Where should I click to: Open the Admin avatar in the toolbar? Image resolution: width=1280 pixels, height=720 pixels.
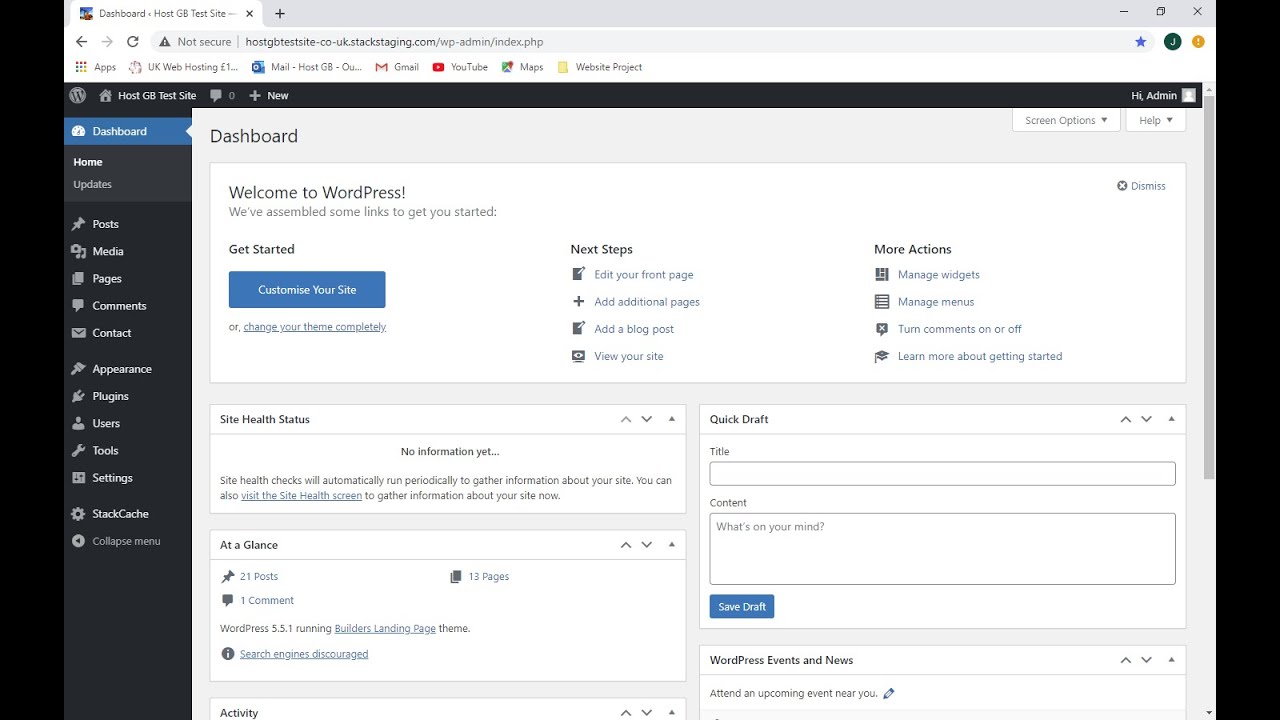click(x=1188, y=95)
